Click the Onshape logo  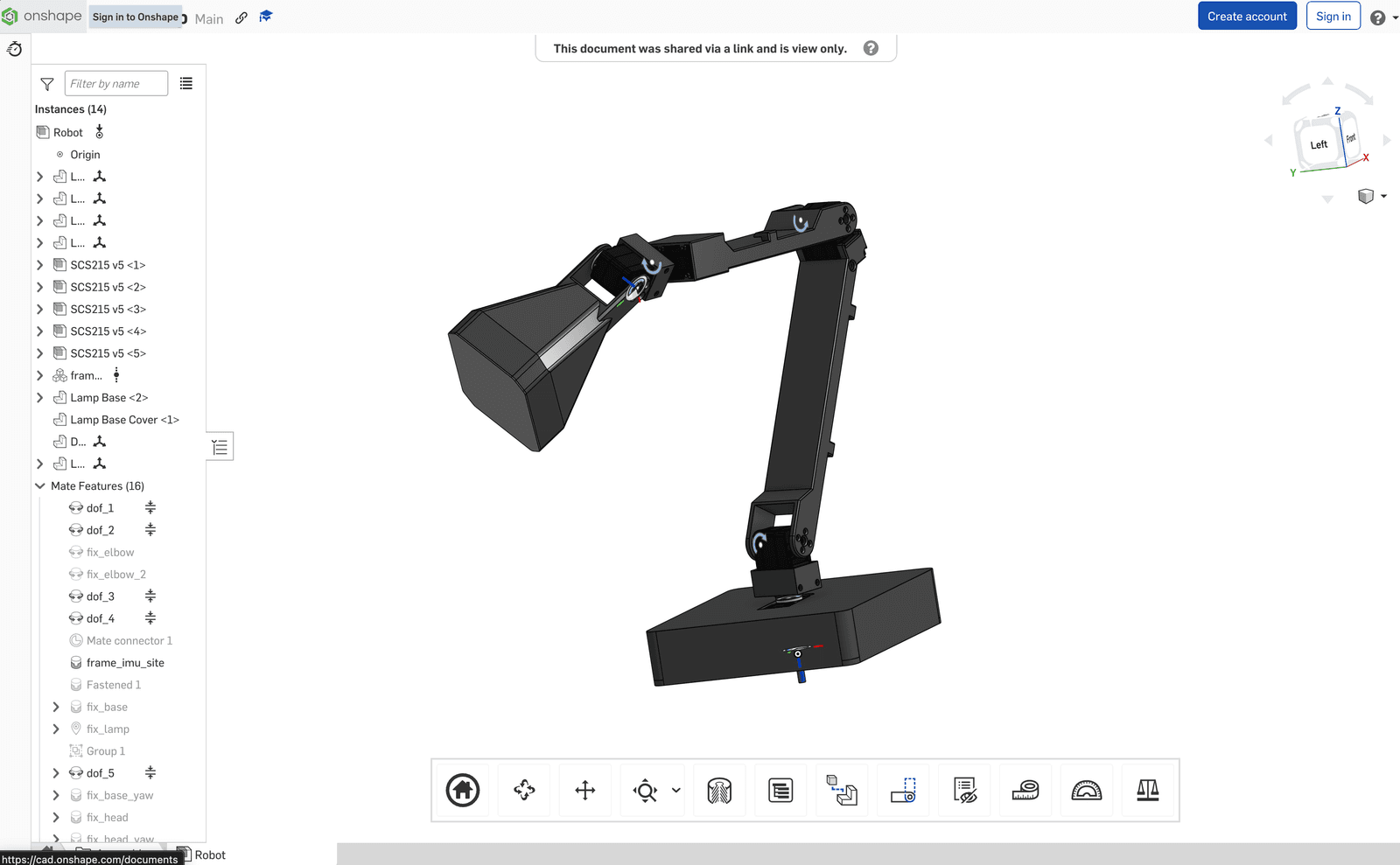click(42, 17)
